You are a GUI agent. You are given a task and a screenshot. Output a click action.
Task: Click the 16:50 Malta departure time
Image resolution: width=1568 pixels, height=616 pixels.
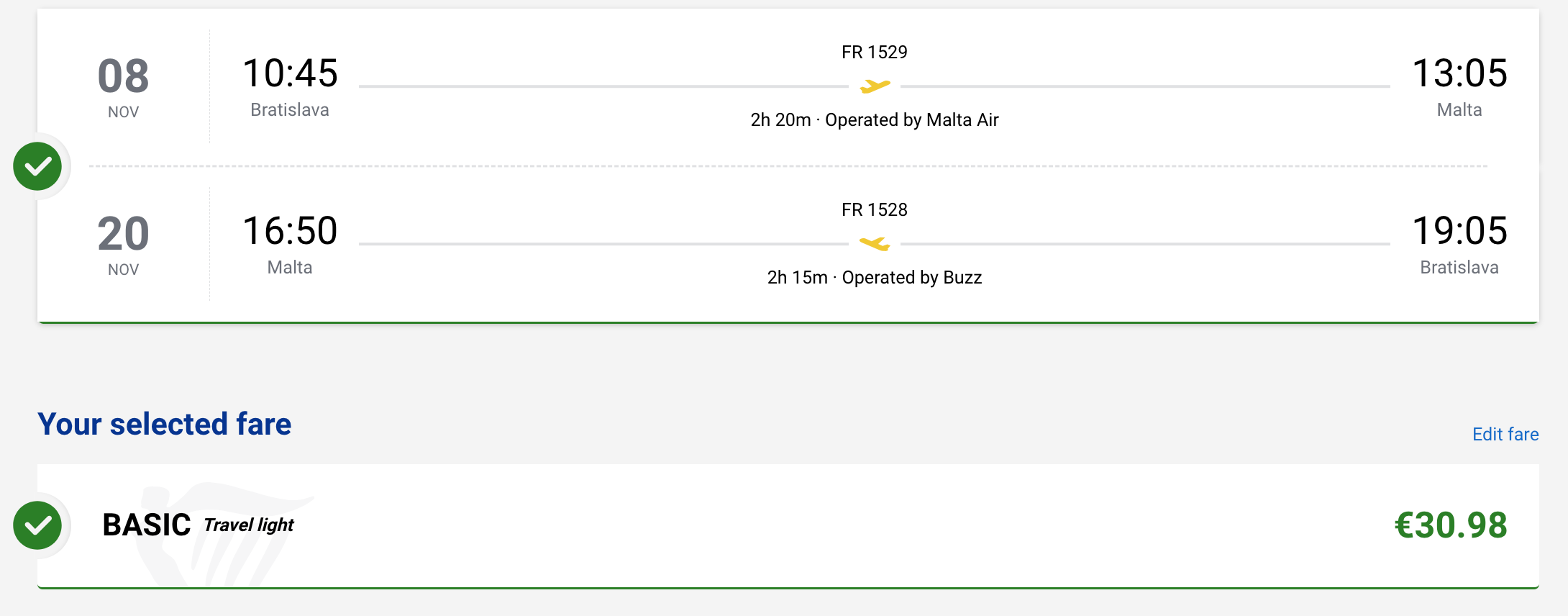click(290, 244)
